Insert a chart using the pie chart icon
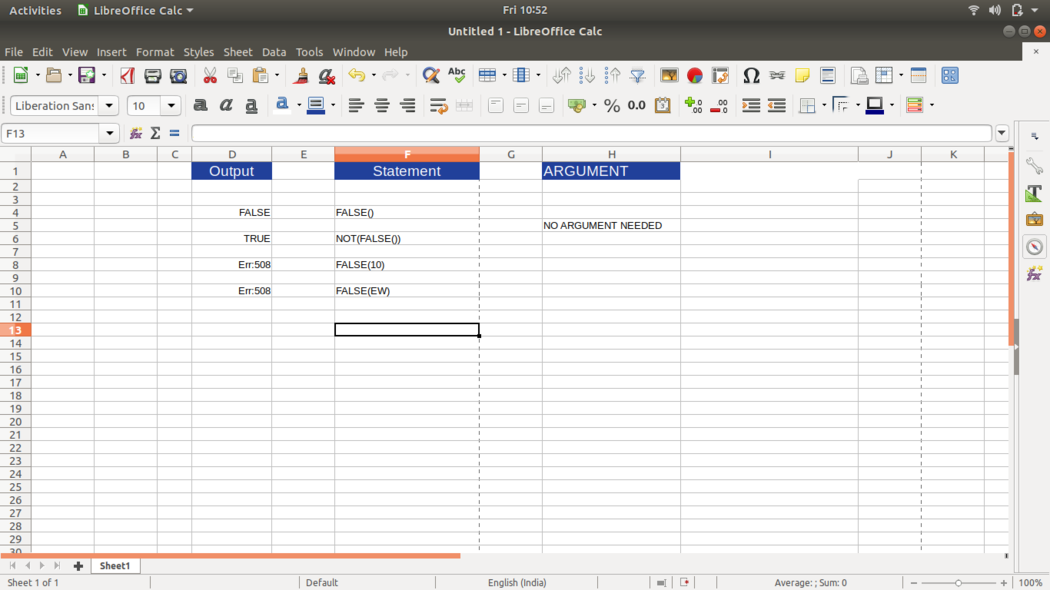Screen dimensions: 1050x590 [x=695, y=76]
